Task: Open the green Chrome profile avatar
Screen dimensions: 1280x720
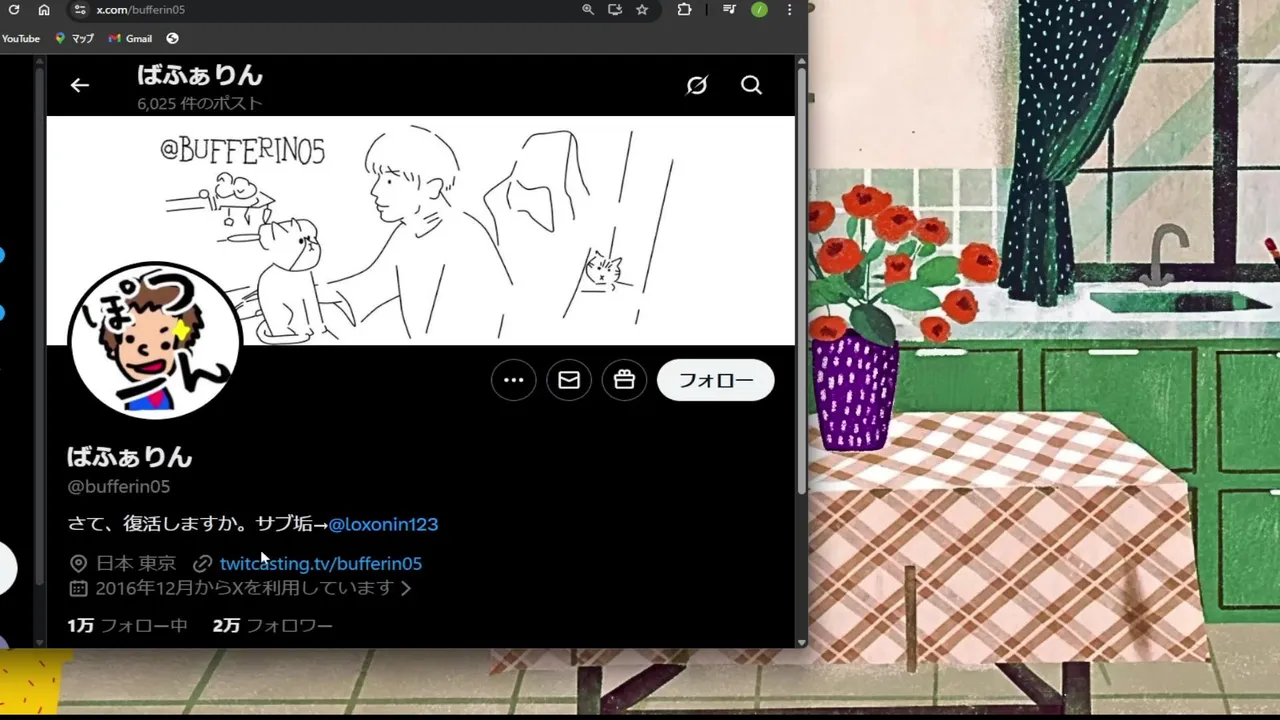Action: tap(760, 9)
